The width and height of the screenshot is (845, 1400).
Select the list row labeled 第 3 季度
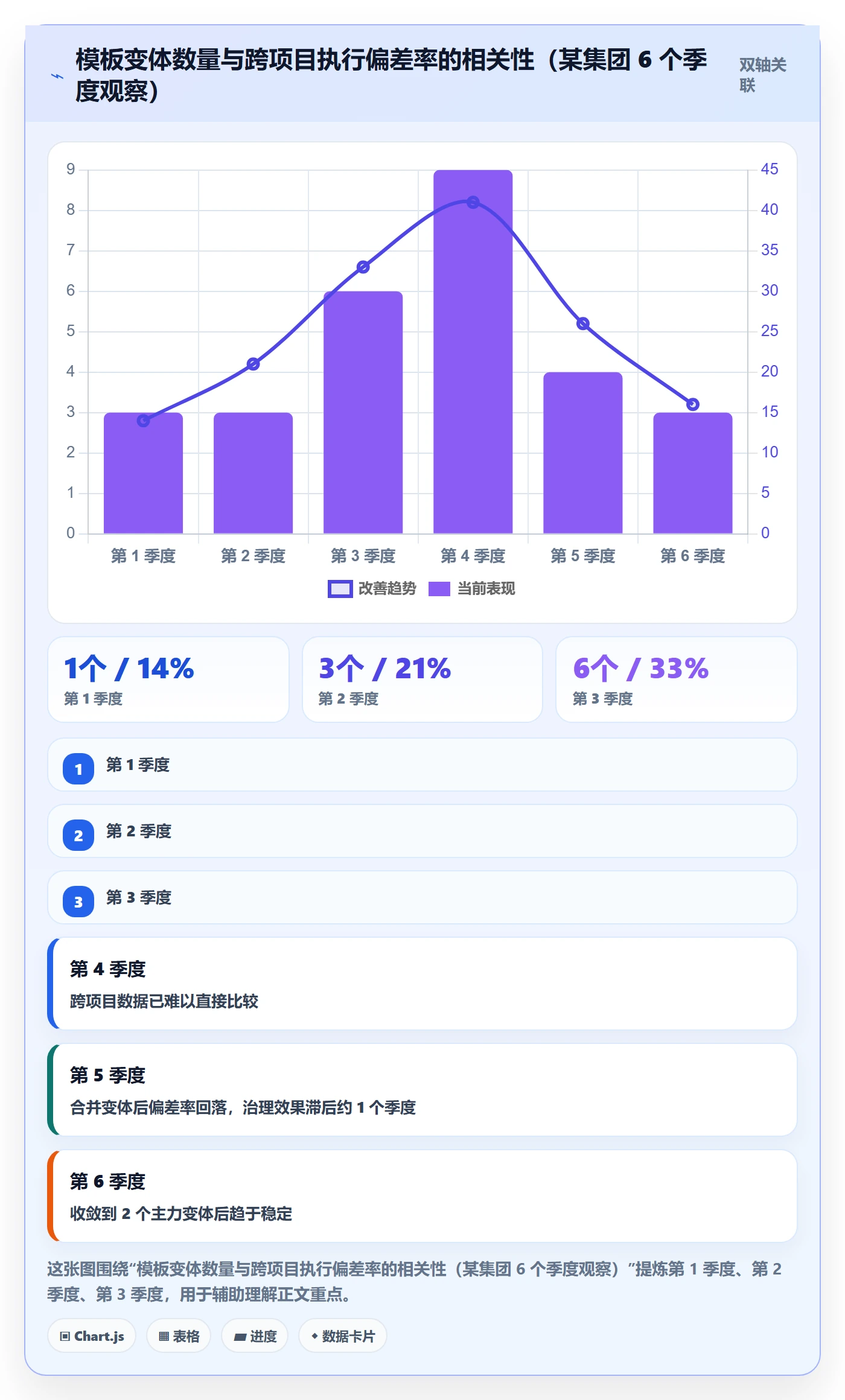(422, 897)
